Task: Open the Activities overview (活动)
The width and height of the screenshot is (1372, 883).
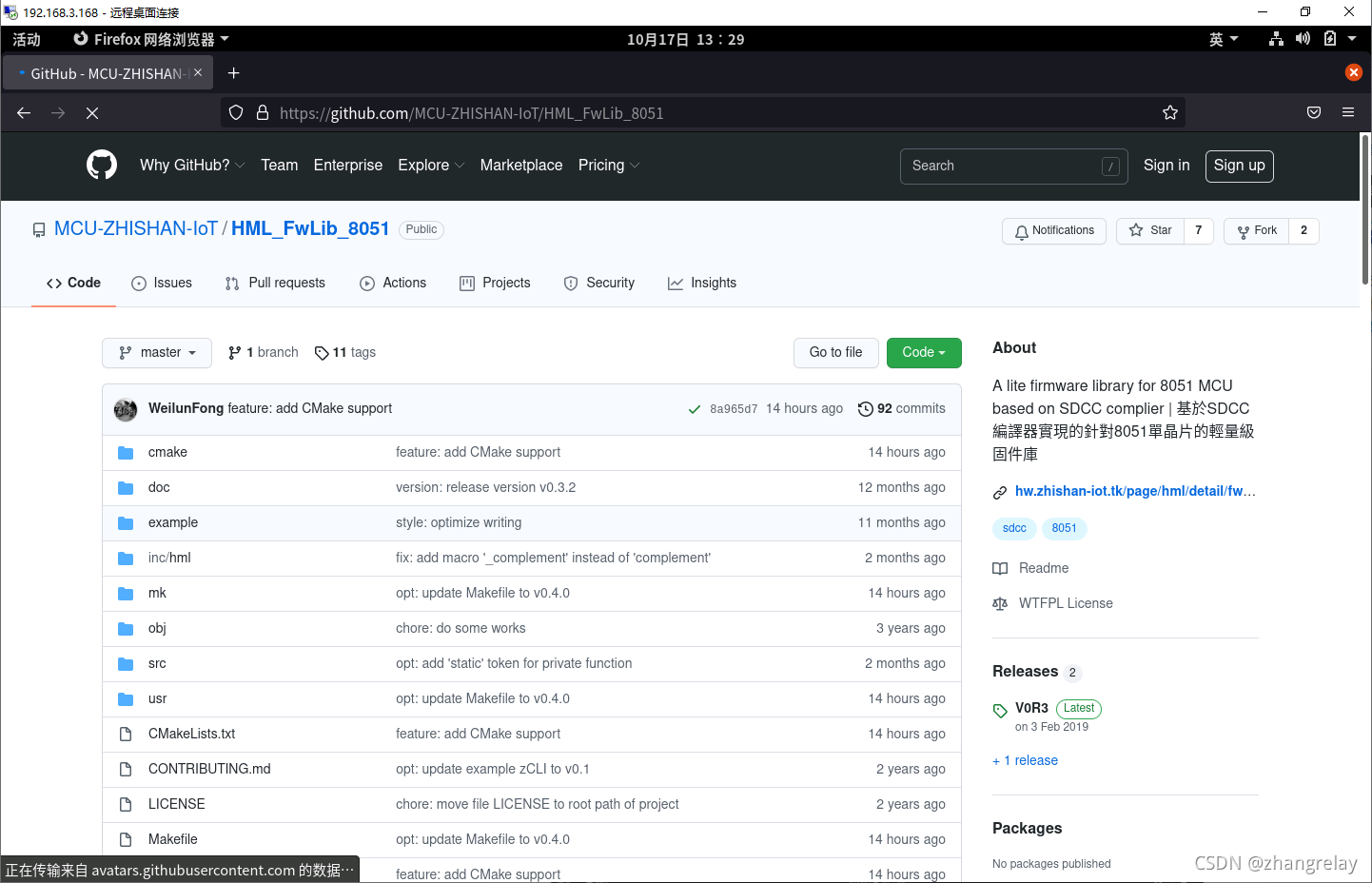Action: 27,39
